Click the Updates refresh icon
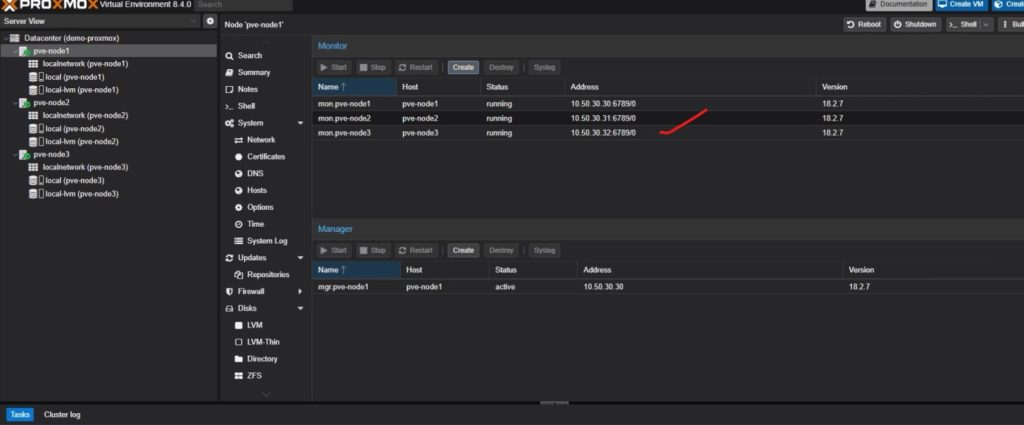The height and width of the screenshot is (425, 1024). 229,258
